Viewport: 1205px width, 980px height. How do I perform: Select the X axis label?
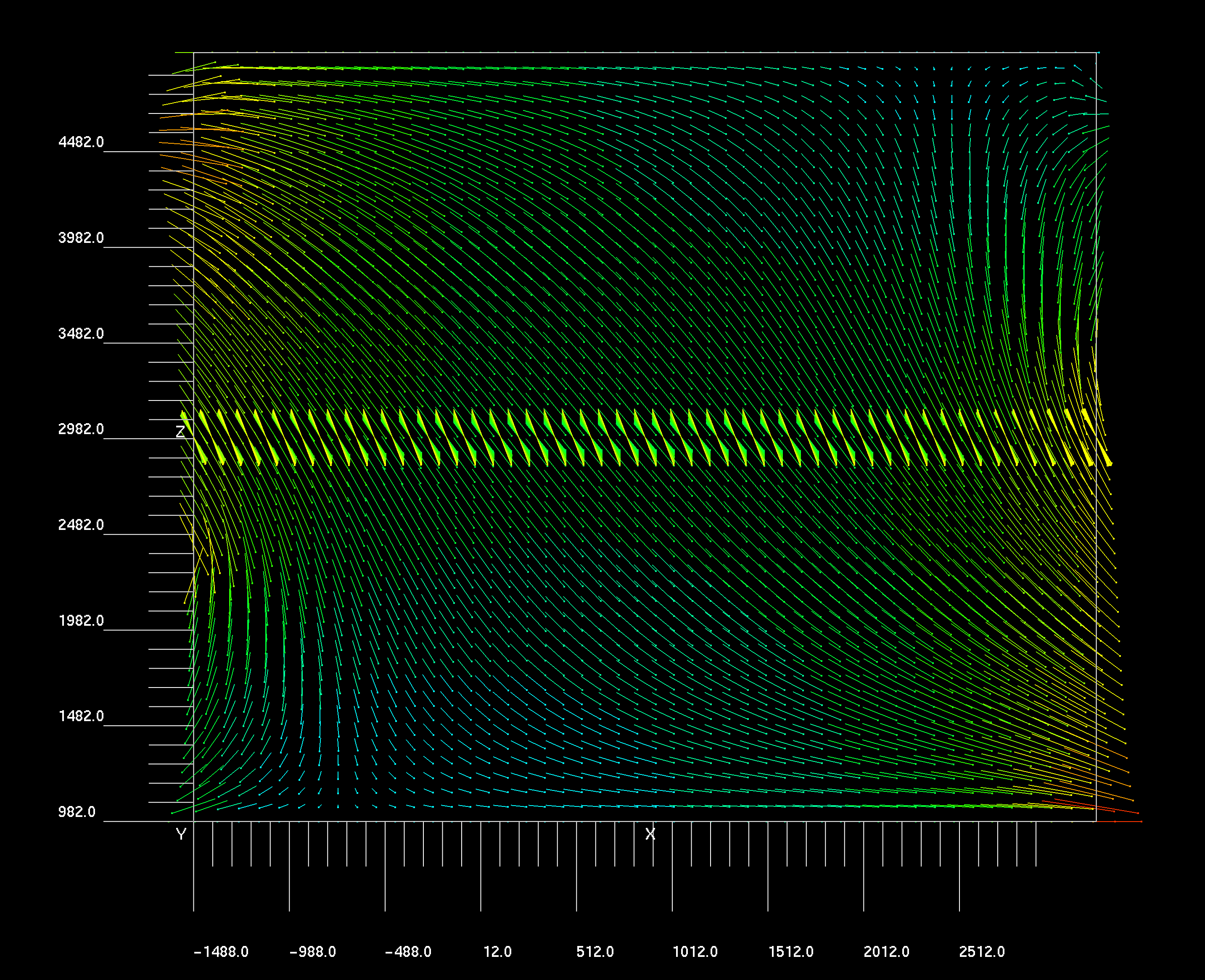point(650,833)
